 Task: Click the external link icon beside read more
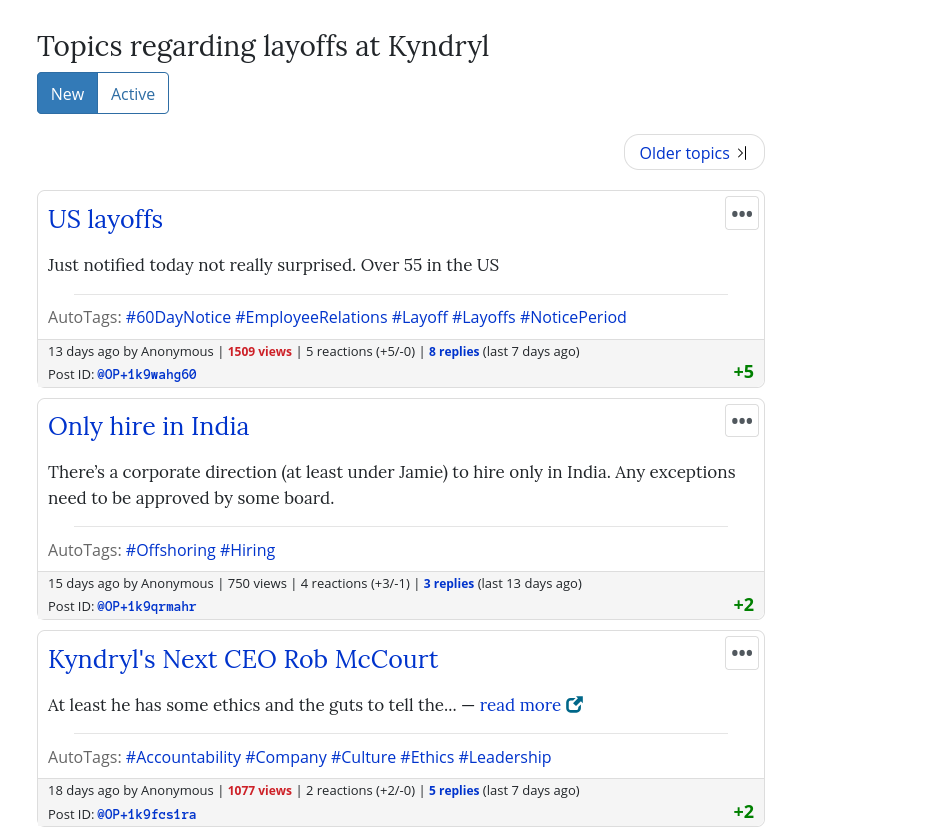[x=574, y=705]
